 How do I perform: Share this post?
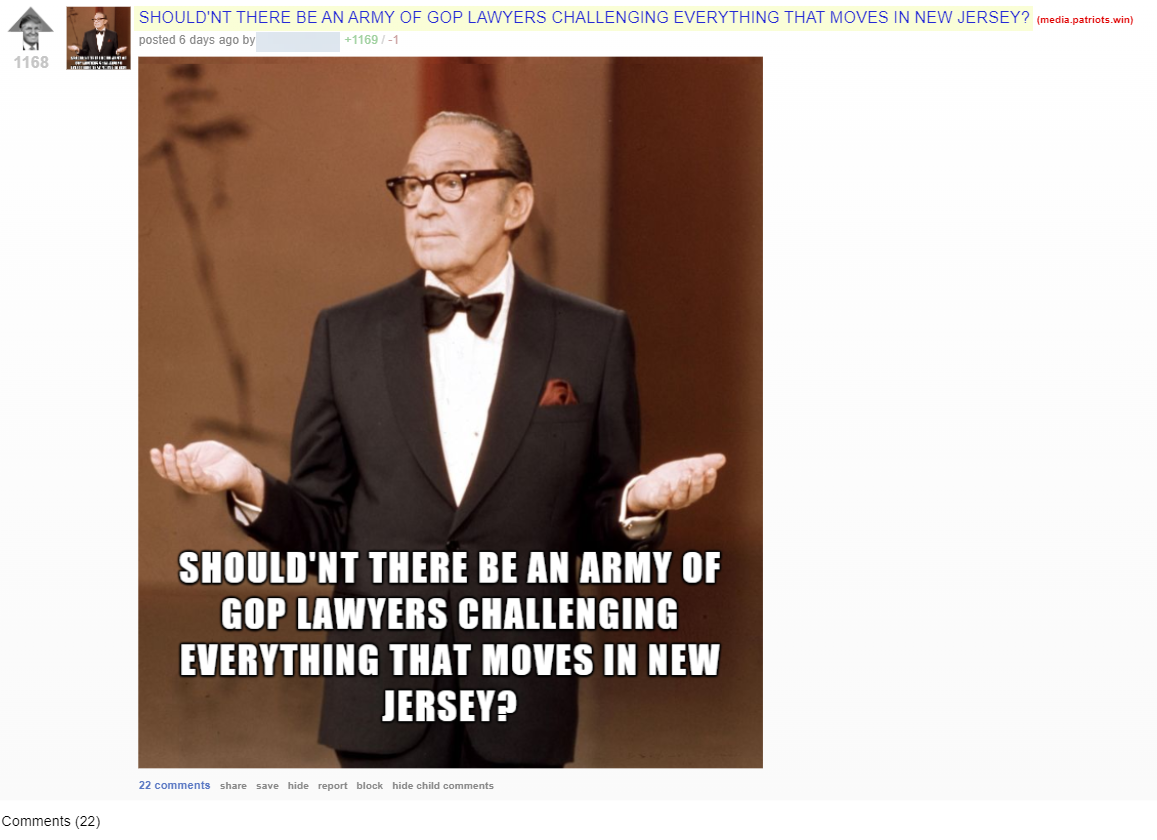(233, 785)
